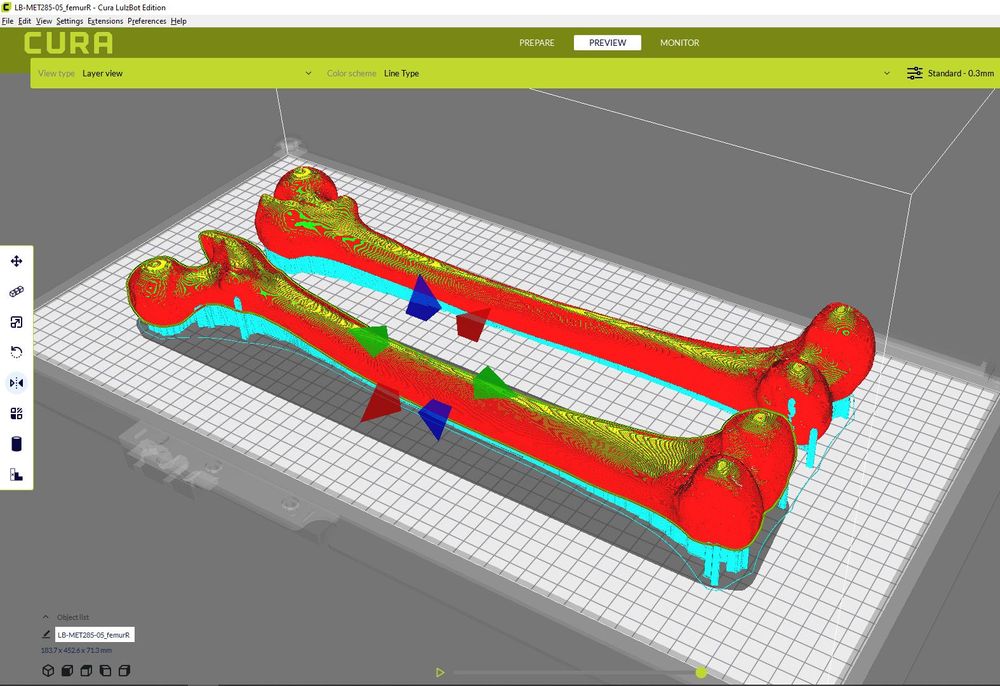This screenshot has height=686, width=1000.
Task: Collapse the Object list panel
Action: (x=45, y=617)
